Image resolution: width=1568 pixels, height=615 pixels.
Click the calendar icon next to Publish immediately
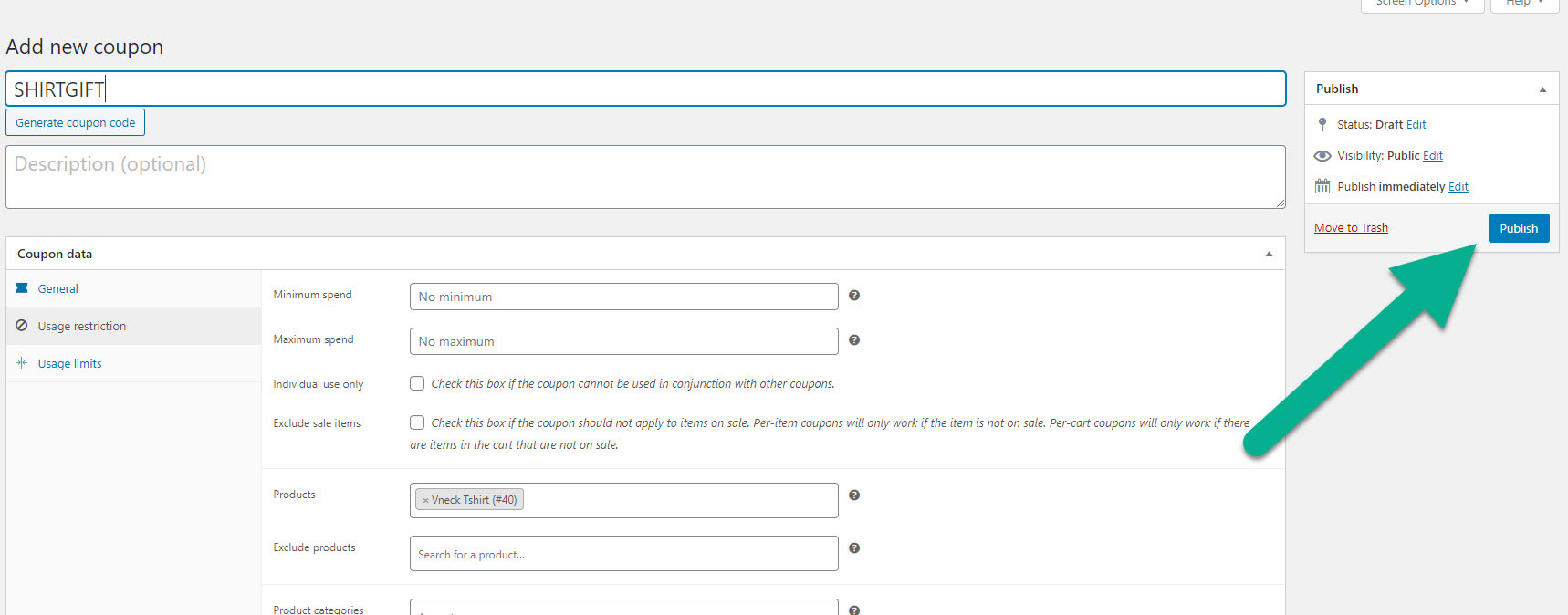click(1322, 186)
